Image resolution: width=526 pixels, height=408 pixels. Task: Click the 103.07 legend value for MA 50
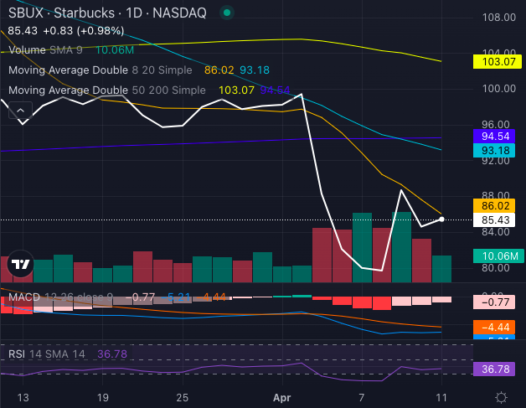236,90
